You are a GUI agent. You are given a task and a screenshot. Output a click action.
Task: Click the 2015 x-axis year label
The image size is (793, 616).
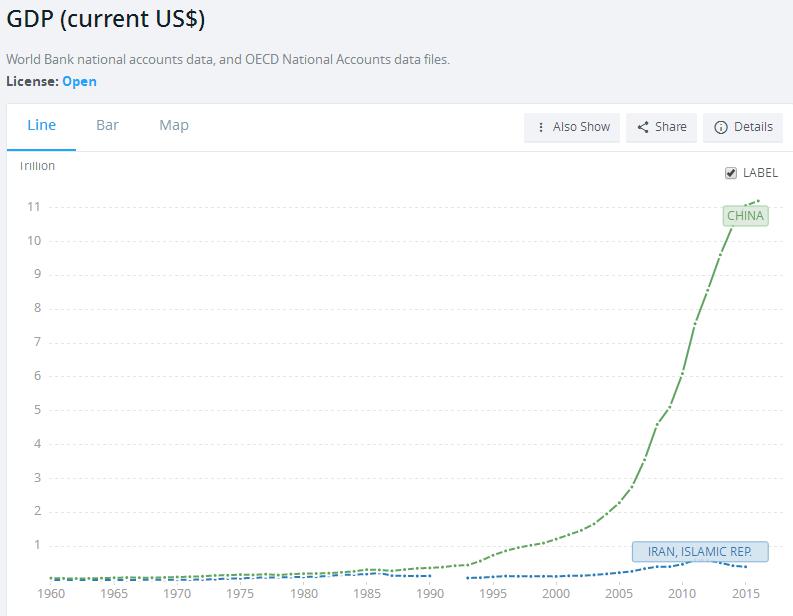click(745, 594)
